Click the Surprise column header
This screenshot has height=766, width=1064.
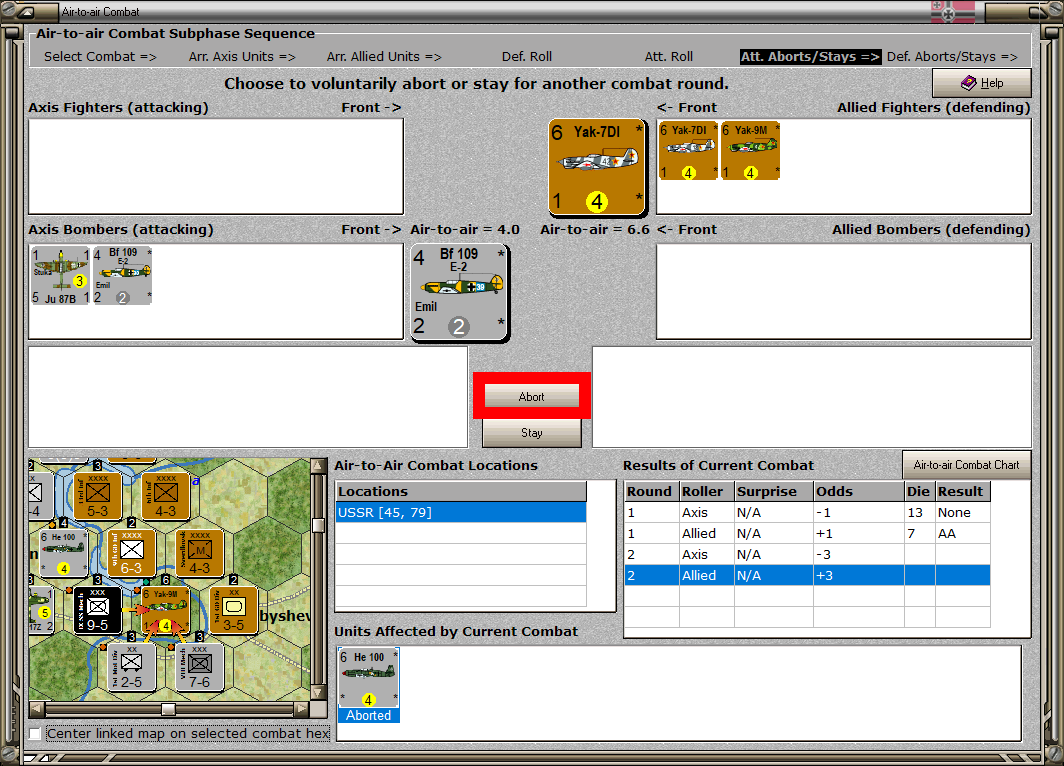(x=773, y=491)
